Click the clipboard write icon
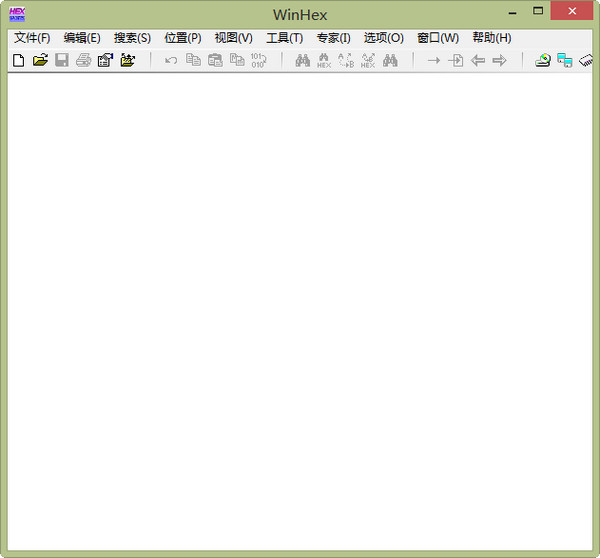Image resolution: width=600 pixels, height=558 pixels. [215, 60]
